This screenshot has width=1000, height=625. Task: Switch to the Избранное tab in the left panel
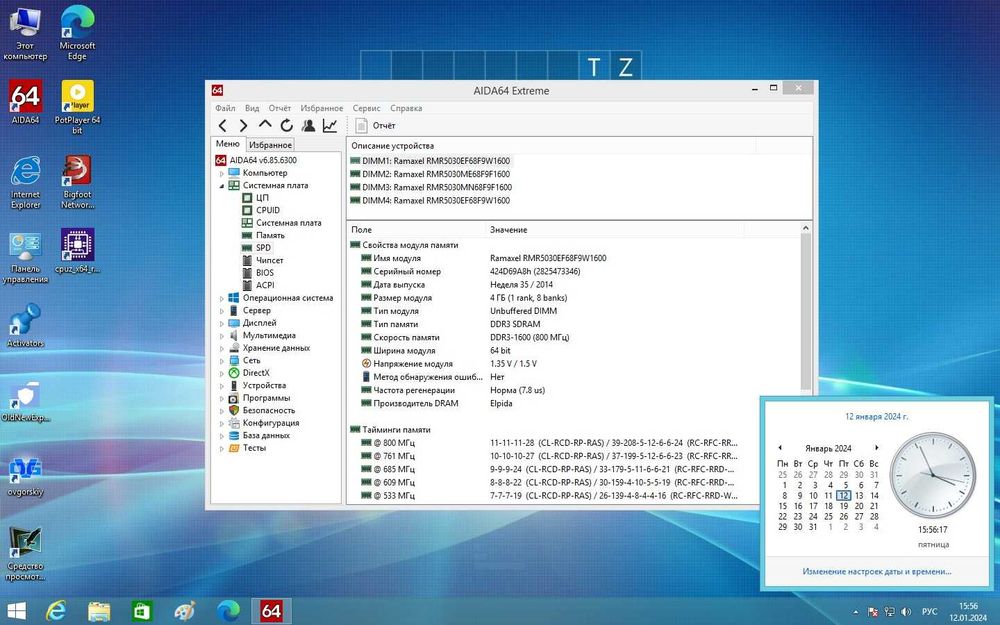[270, 145]
